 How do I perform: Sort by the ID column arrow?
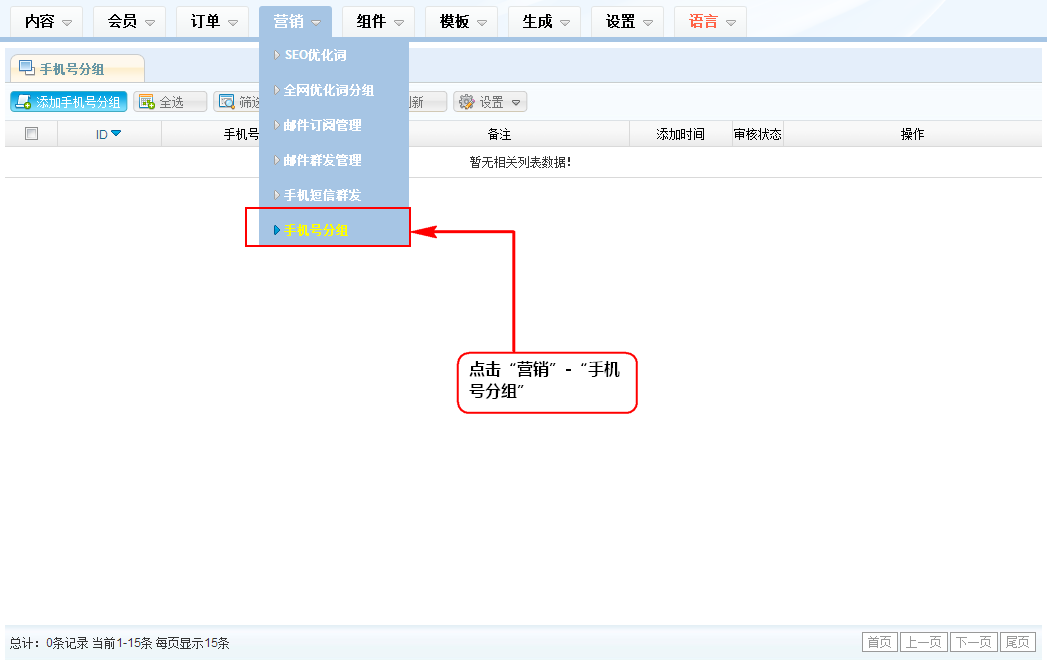click(116, 134)
